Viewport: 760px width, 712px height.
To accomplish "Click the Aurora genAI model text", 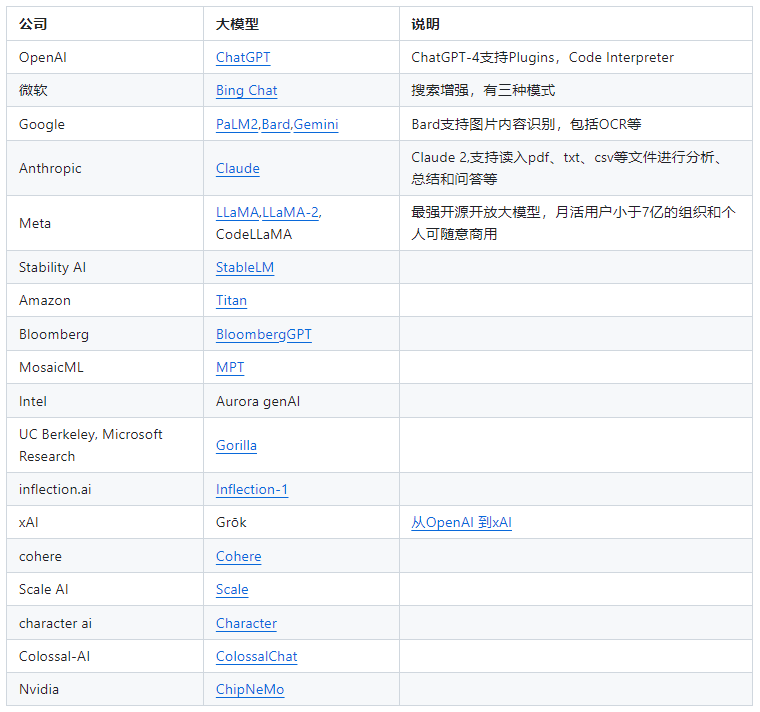I will 258,401.
